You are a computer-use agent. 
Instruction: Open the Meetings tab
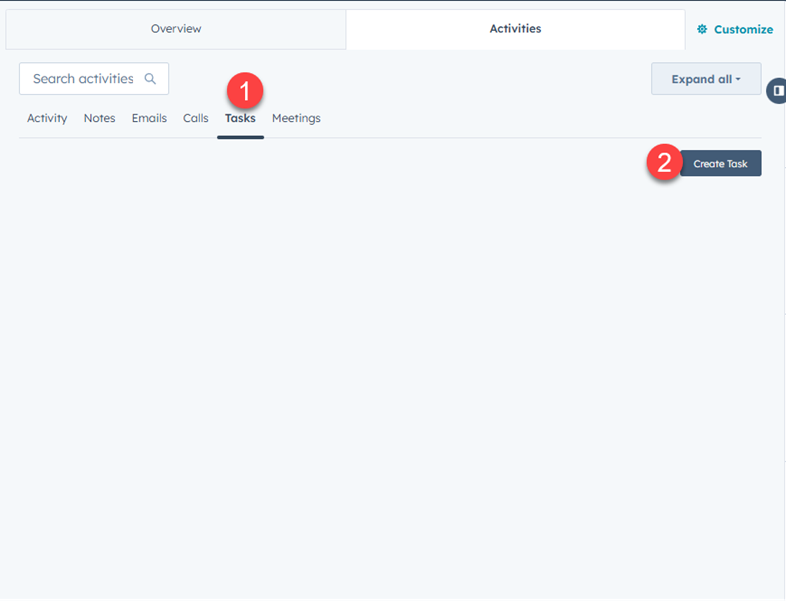tap(296, 118)
